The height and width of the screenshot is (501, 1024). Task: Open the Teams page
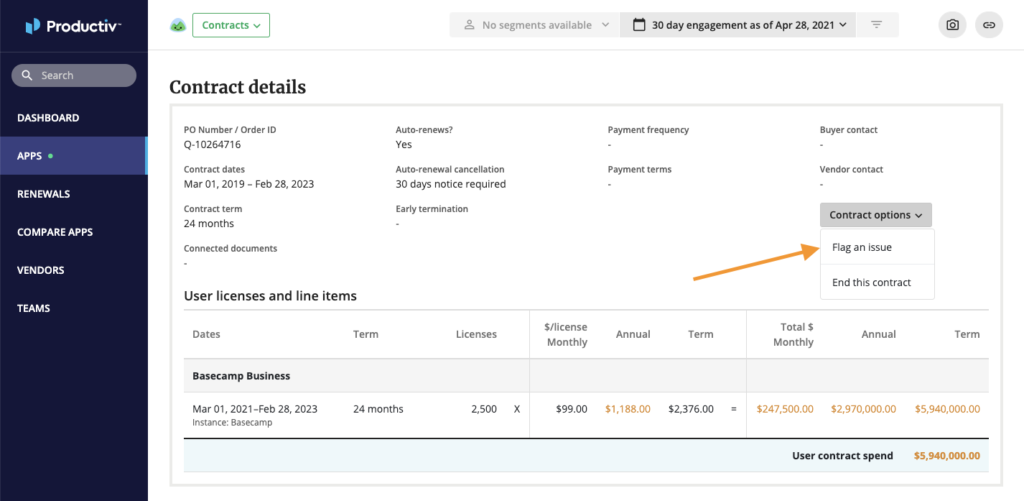pos(33,308)
